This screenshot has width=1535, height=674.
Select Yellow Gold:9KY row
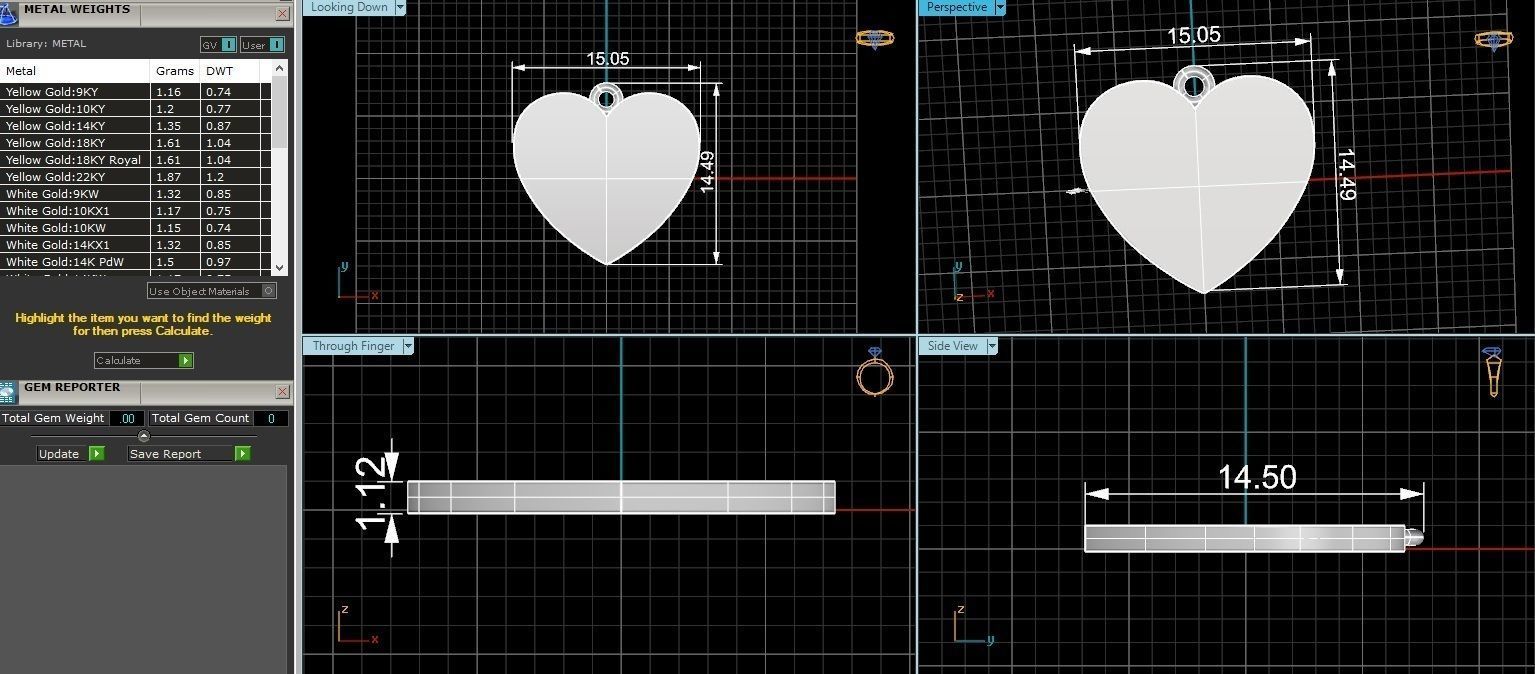pos(136,92)
